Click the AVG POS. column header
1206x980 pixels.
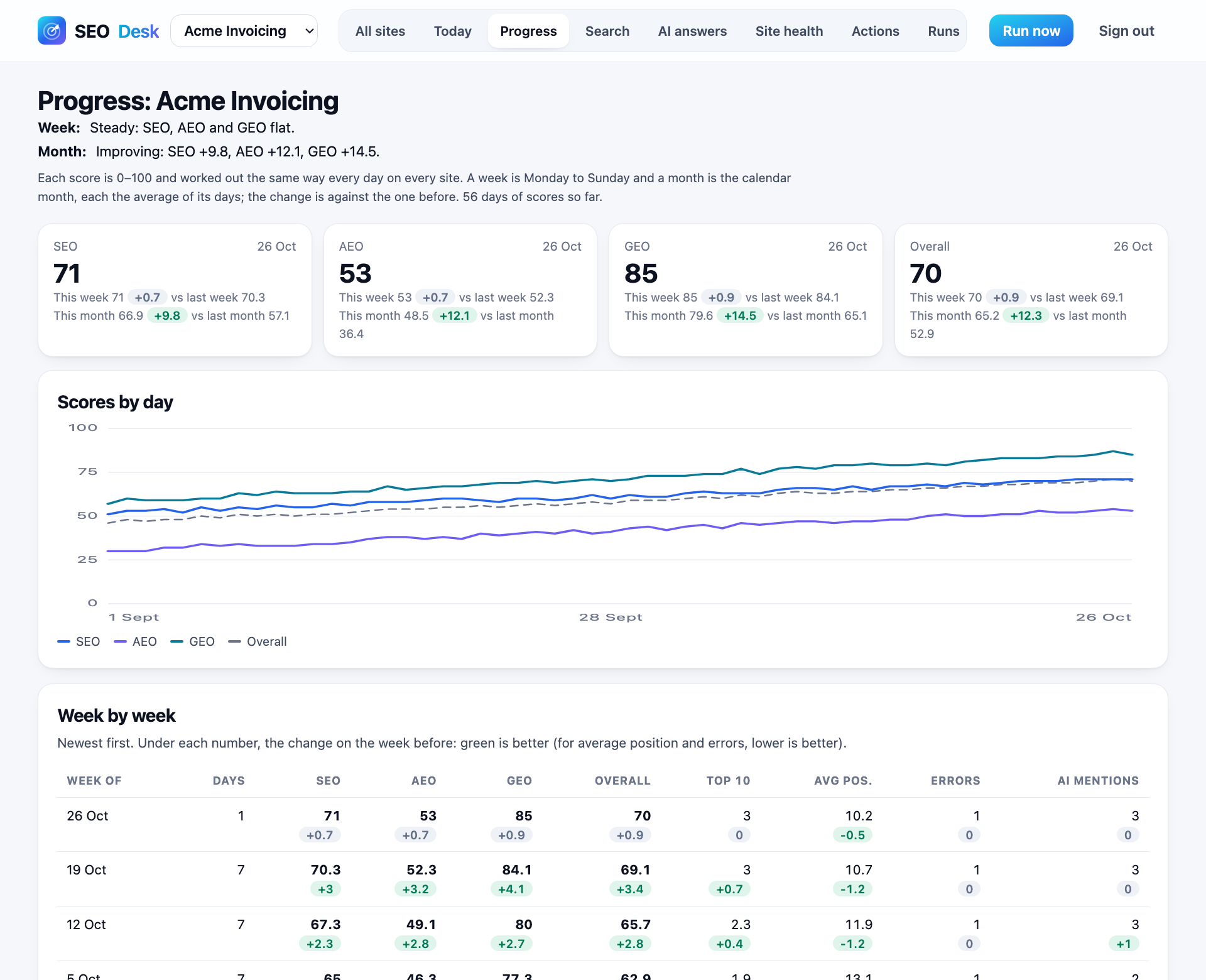point(843,780)
